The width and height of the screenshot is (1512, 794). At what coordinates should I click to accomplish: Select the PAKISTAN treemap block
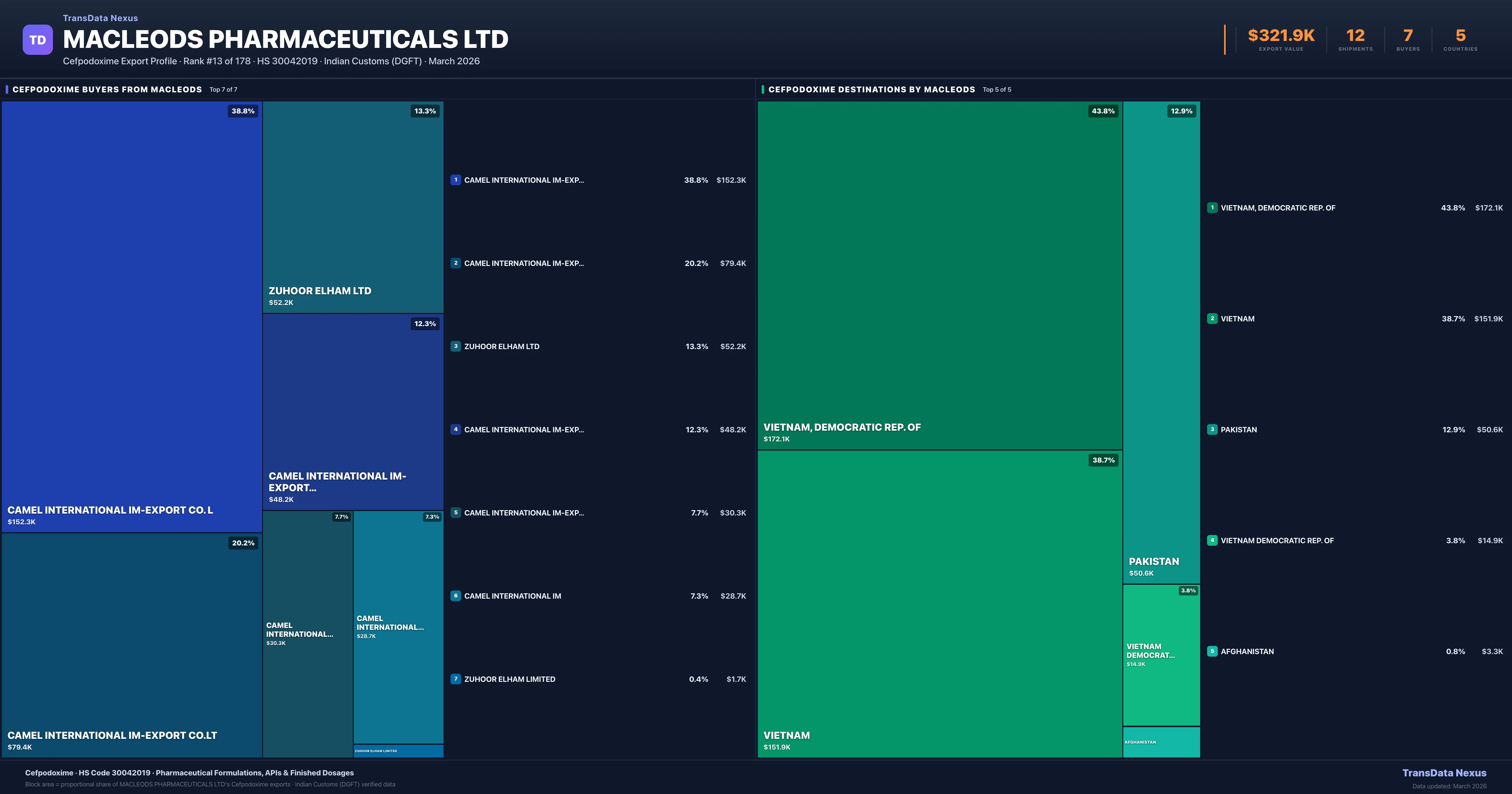pyautogui.click(x=1161, y=342)
